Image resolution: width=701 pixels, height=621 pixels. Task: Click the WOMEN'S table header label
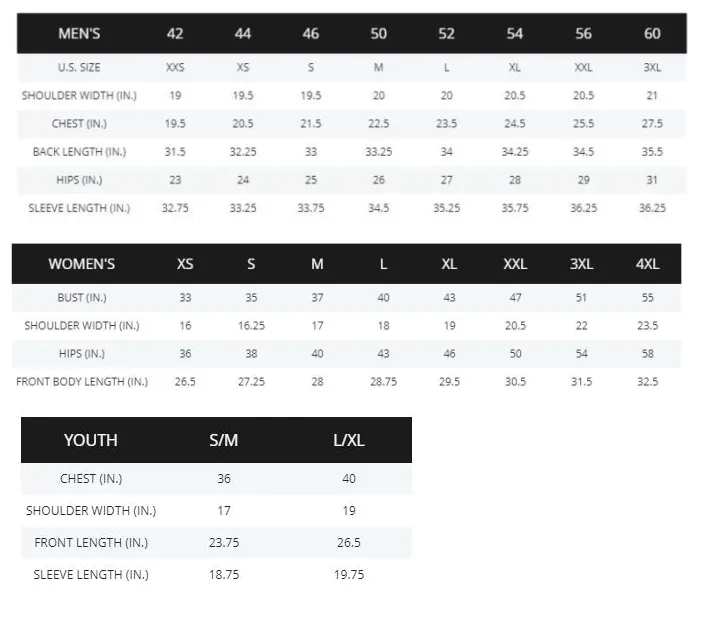(x=82, y=264)
